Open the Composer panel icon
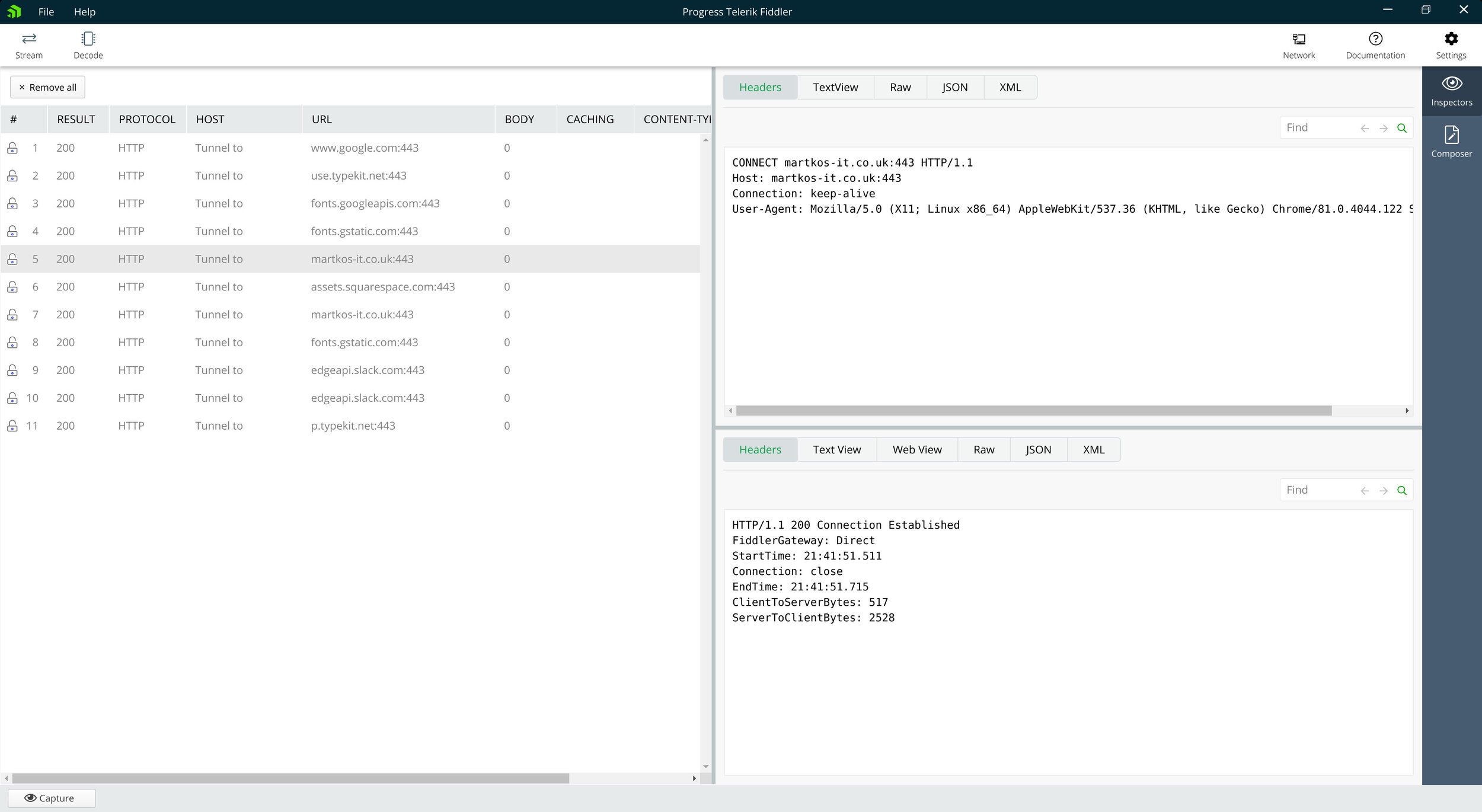This screenshot has width=1482, height=812. [x=1451, y=135]
